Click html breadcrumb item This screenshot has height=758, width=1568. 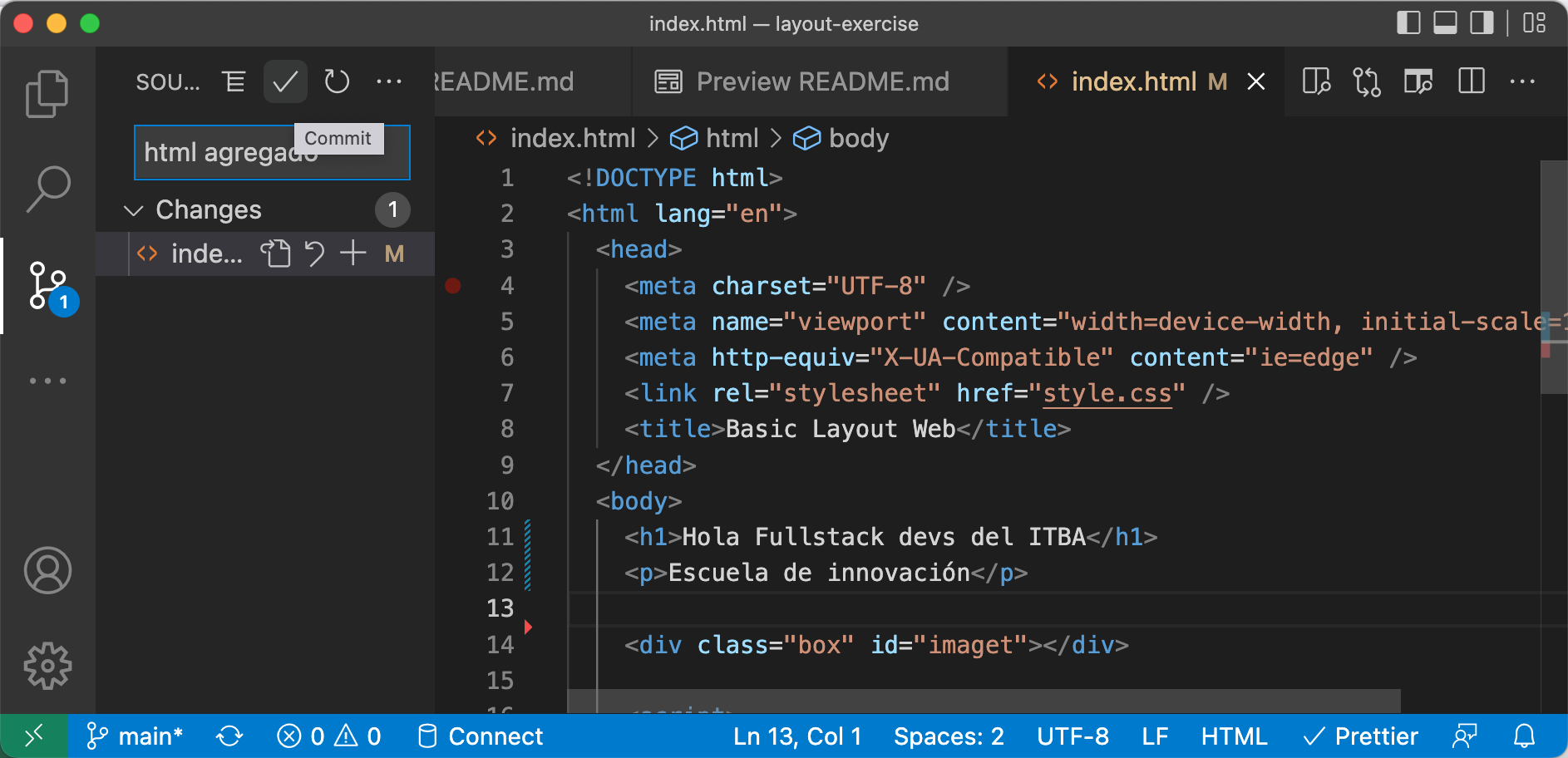[x=732, y=138]
